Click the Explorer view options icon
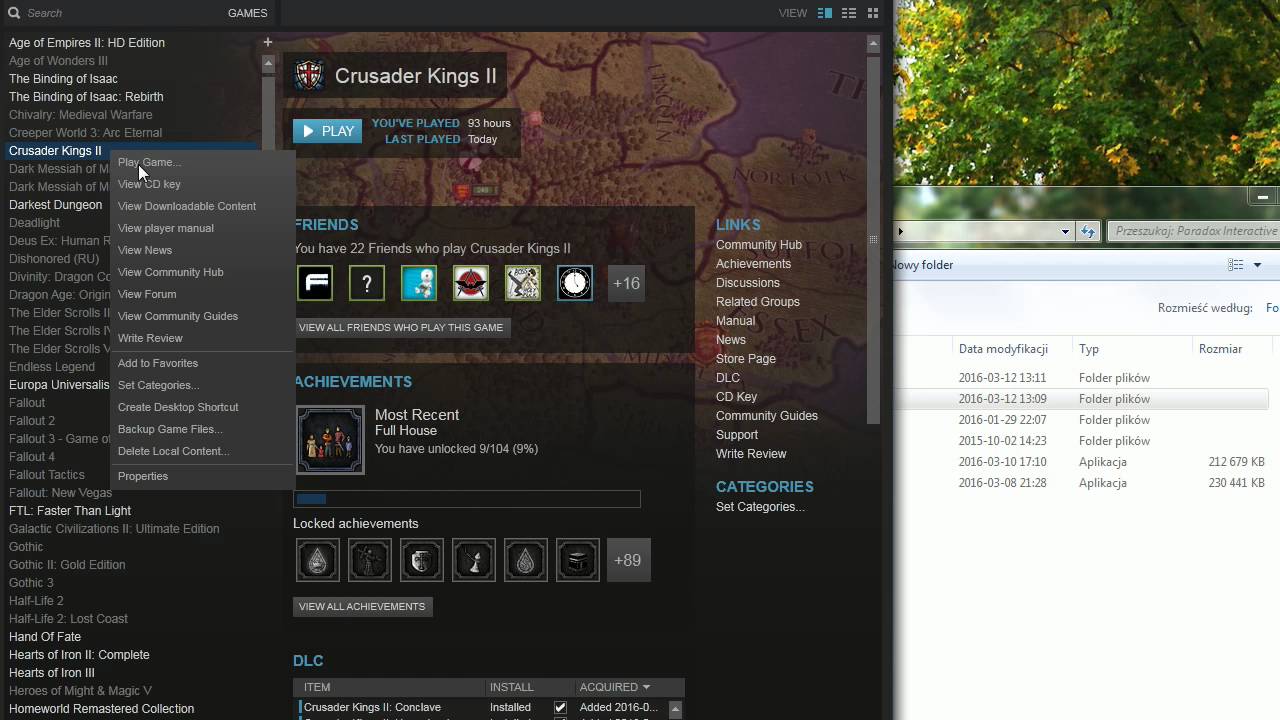 (x=1236, y=265)
